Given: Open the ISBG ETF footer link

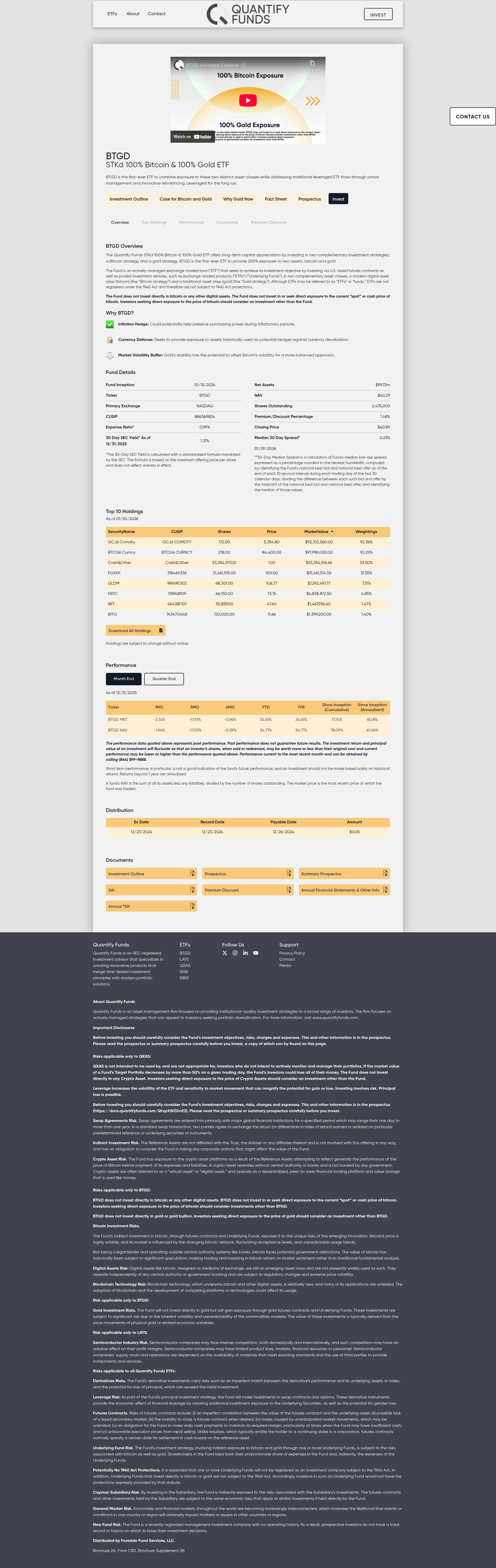Looking at the screenshot, I should [x=184, y=978].
